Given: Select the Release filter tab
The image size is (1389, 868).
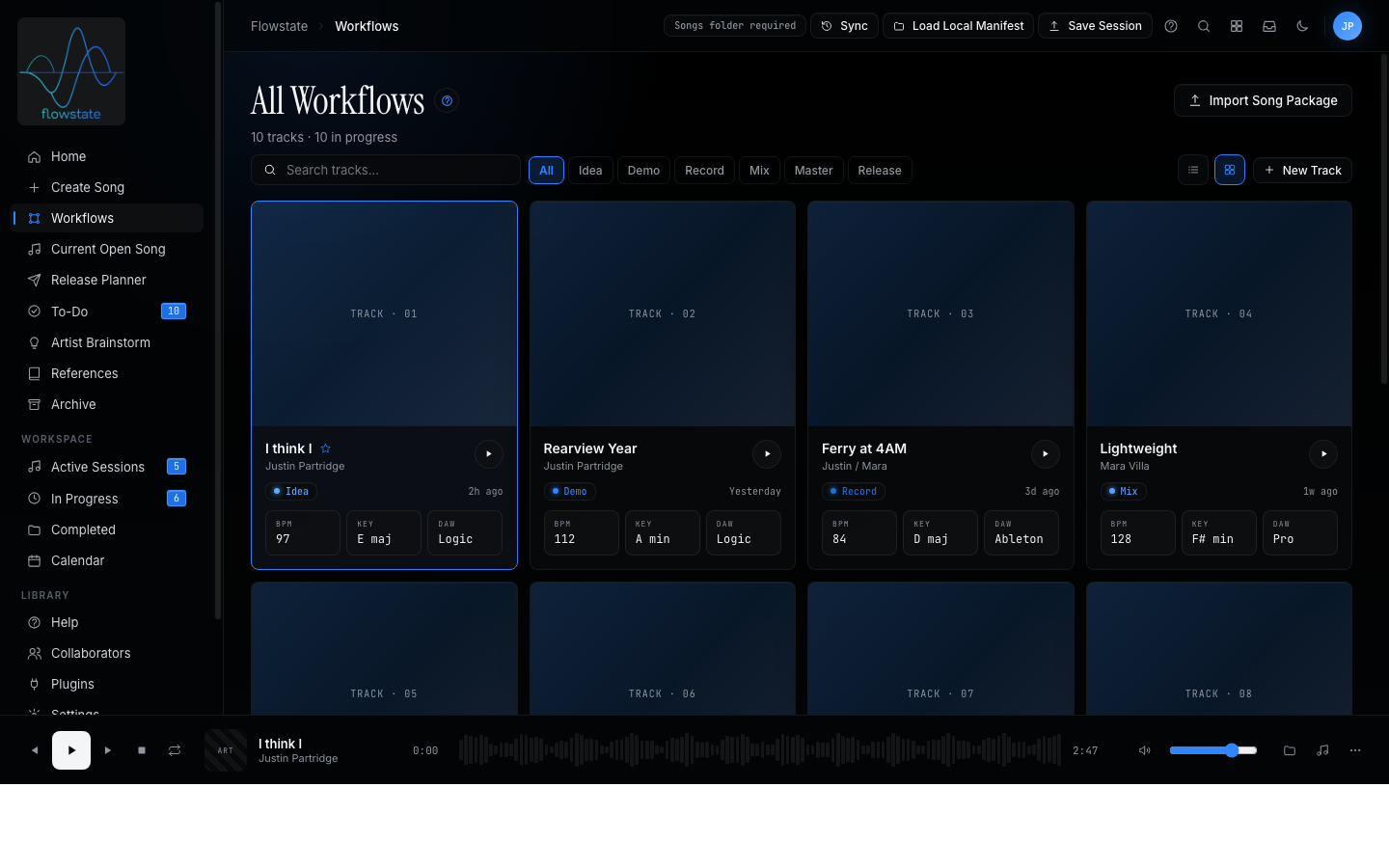Looking at the screenshot, I should coord(880,171).
